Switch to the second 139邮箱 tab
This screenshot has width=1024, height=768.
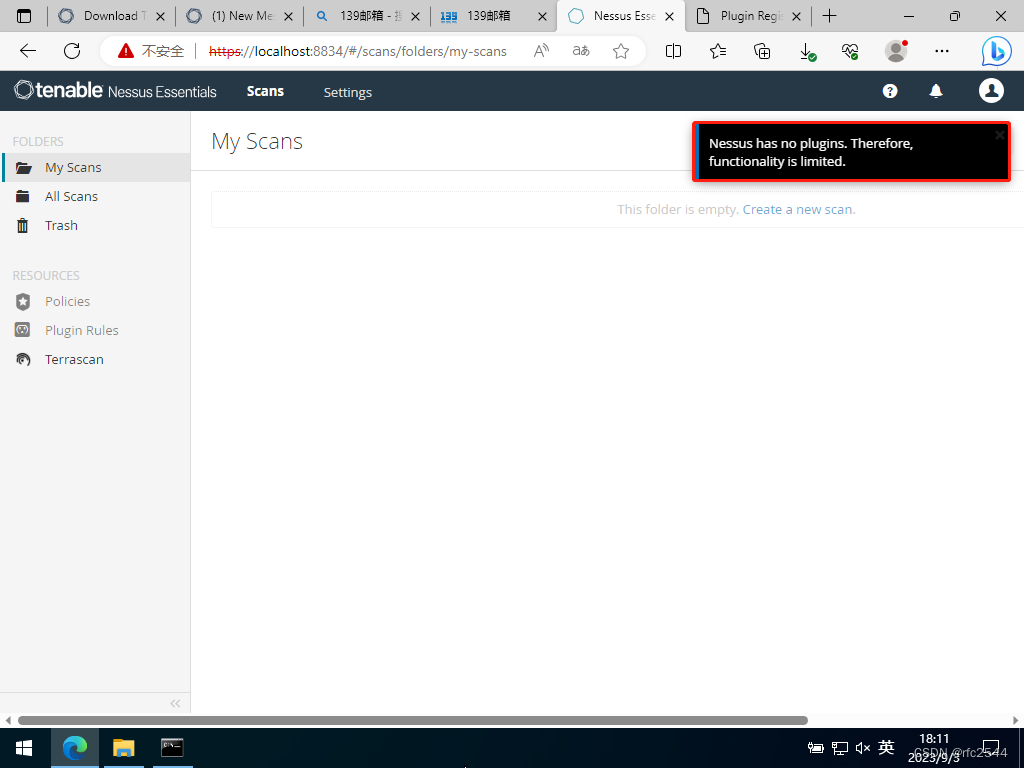click(x=487, y=16)
